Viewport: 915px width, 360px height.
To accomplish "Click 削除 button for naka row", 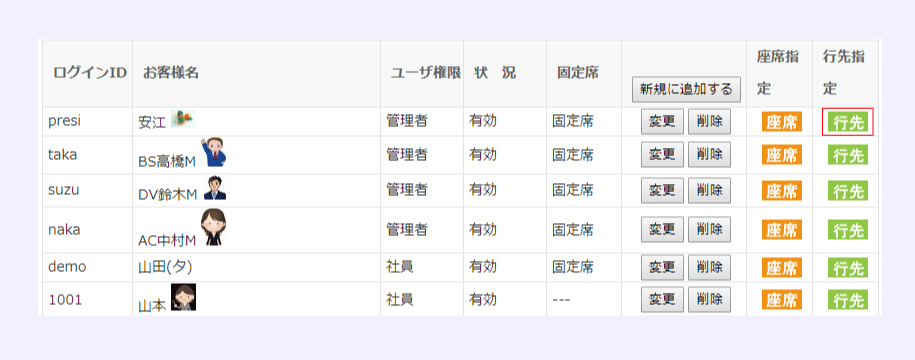I will click(709, 229).
